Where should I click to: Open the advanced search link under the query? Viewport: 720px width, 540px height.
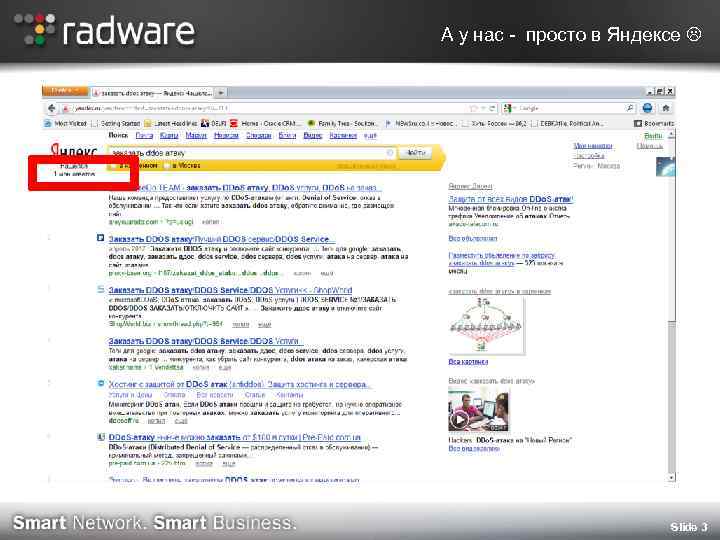point(366,166)
